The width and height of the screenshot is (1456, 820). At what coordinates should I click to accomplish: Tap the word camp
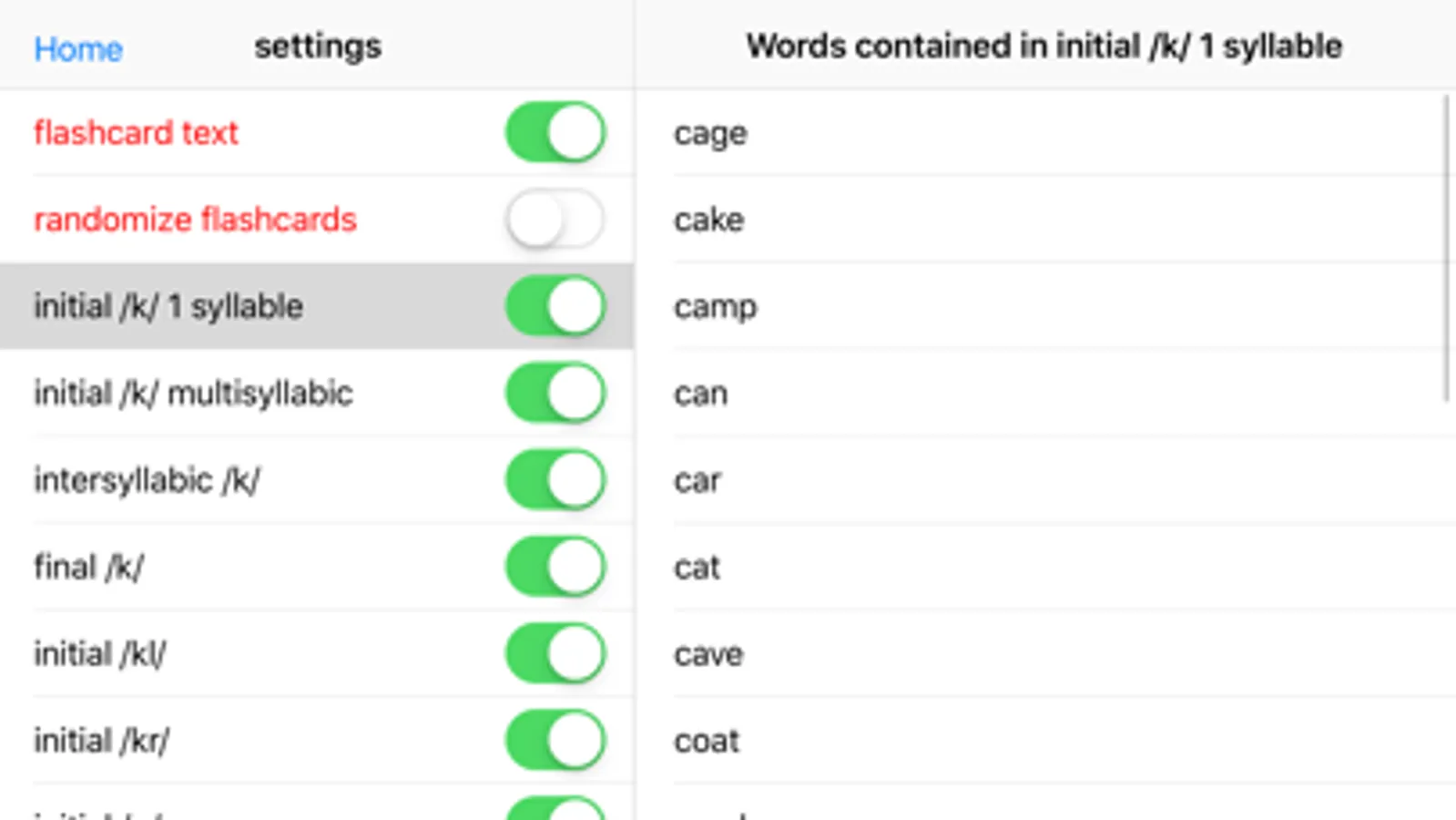(x=715, y=307)
